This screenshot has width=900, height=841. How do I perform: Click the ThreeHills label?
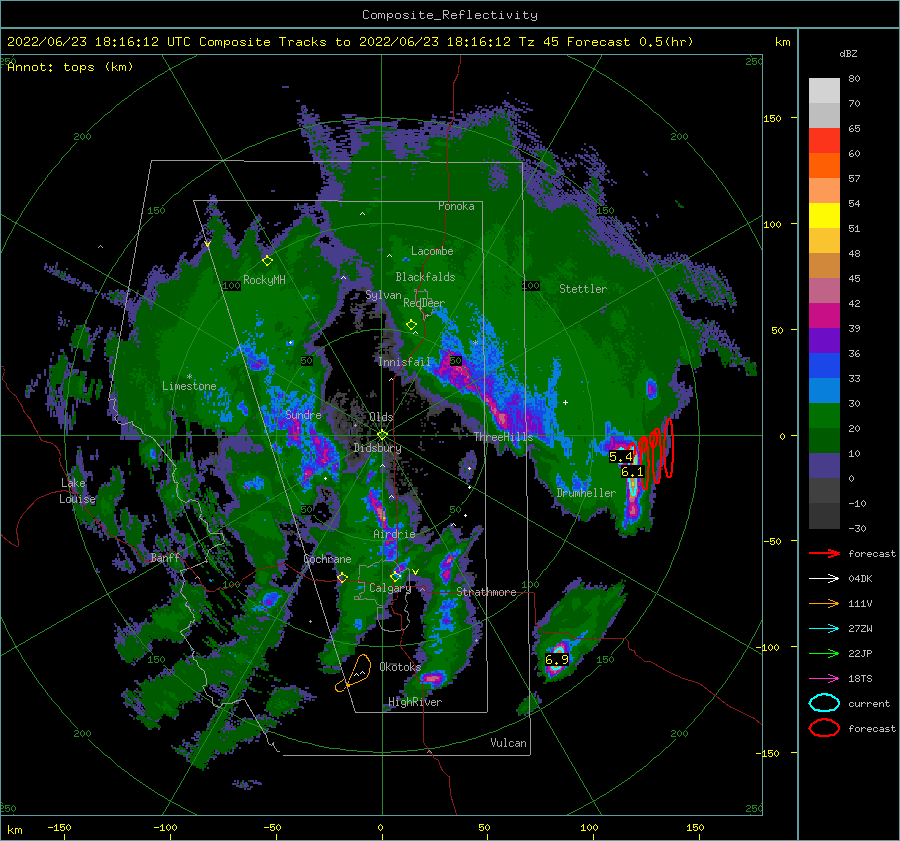tap(503, 437)
